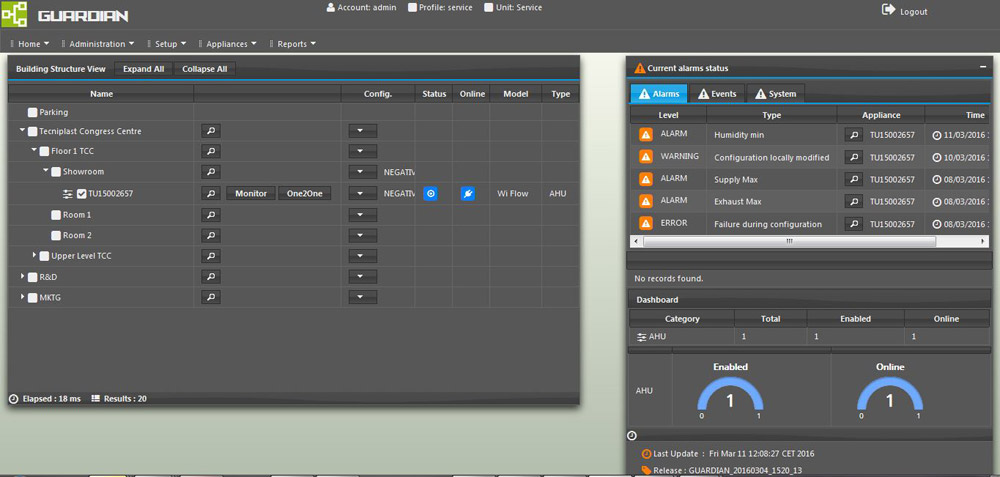Tick the Room 1 checkbox
This screenshot has width=1000, height=477.
[57, 215]
